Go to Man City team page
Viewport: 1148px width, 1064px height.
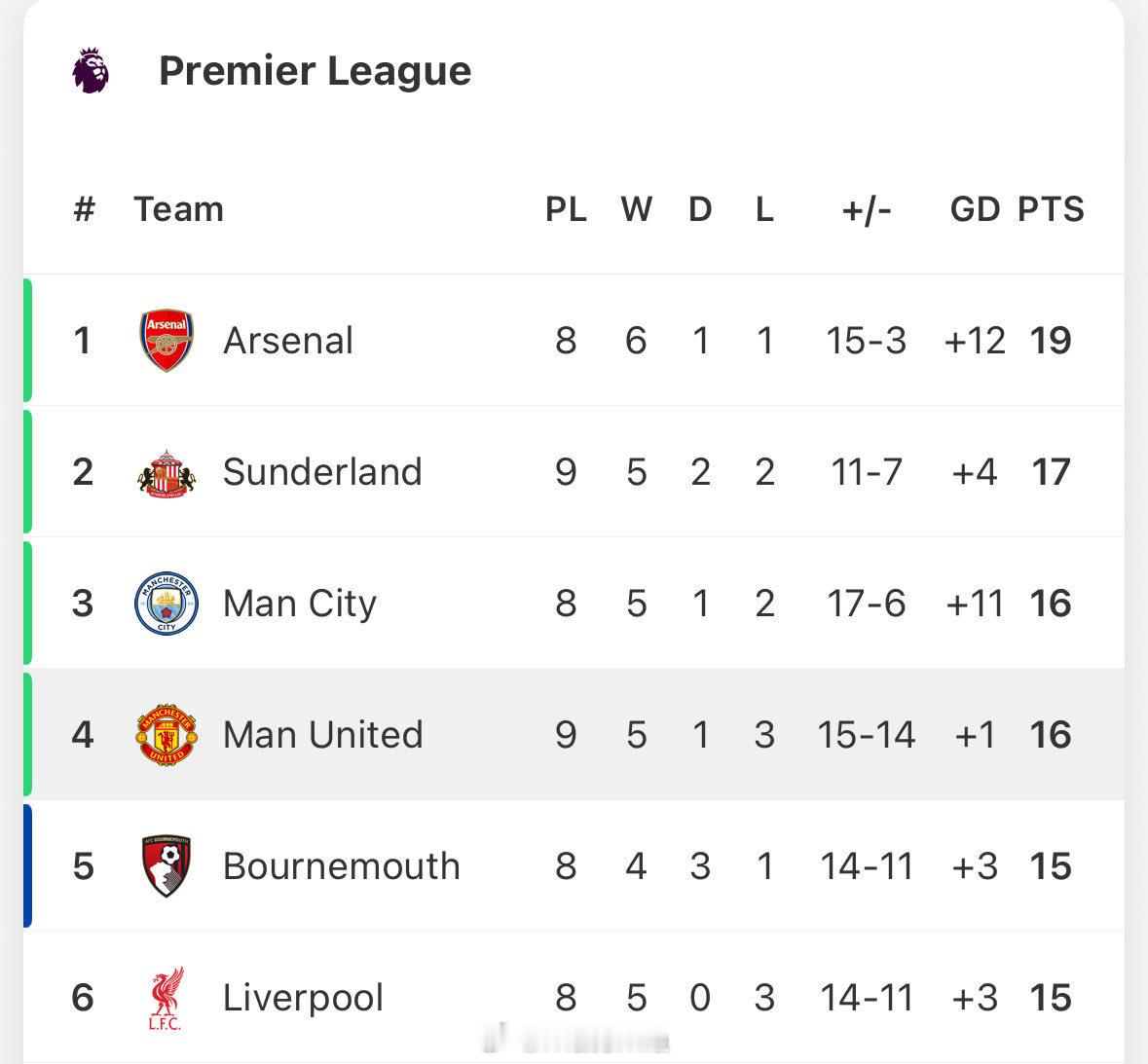point(299,604)
